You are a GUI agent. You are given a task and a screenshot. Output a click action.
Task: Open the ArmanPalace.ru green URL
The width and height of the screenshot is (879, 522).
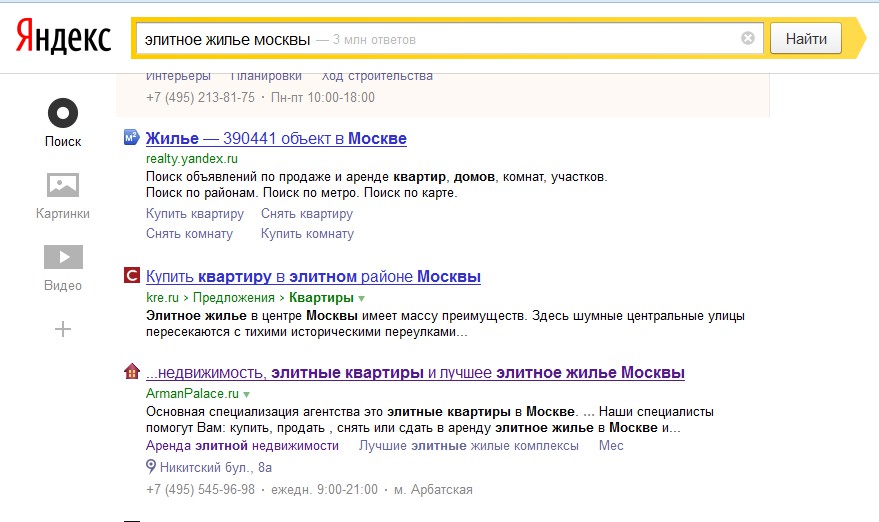tap(192, 394)
